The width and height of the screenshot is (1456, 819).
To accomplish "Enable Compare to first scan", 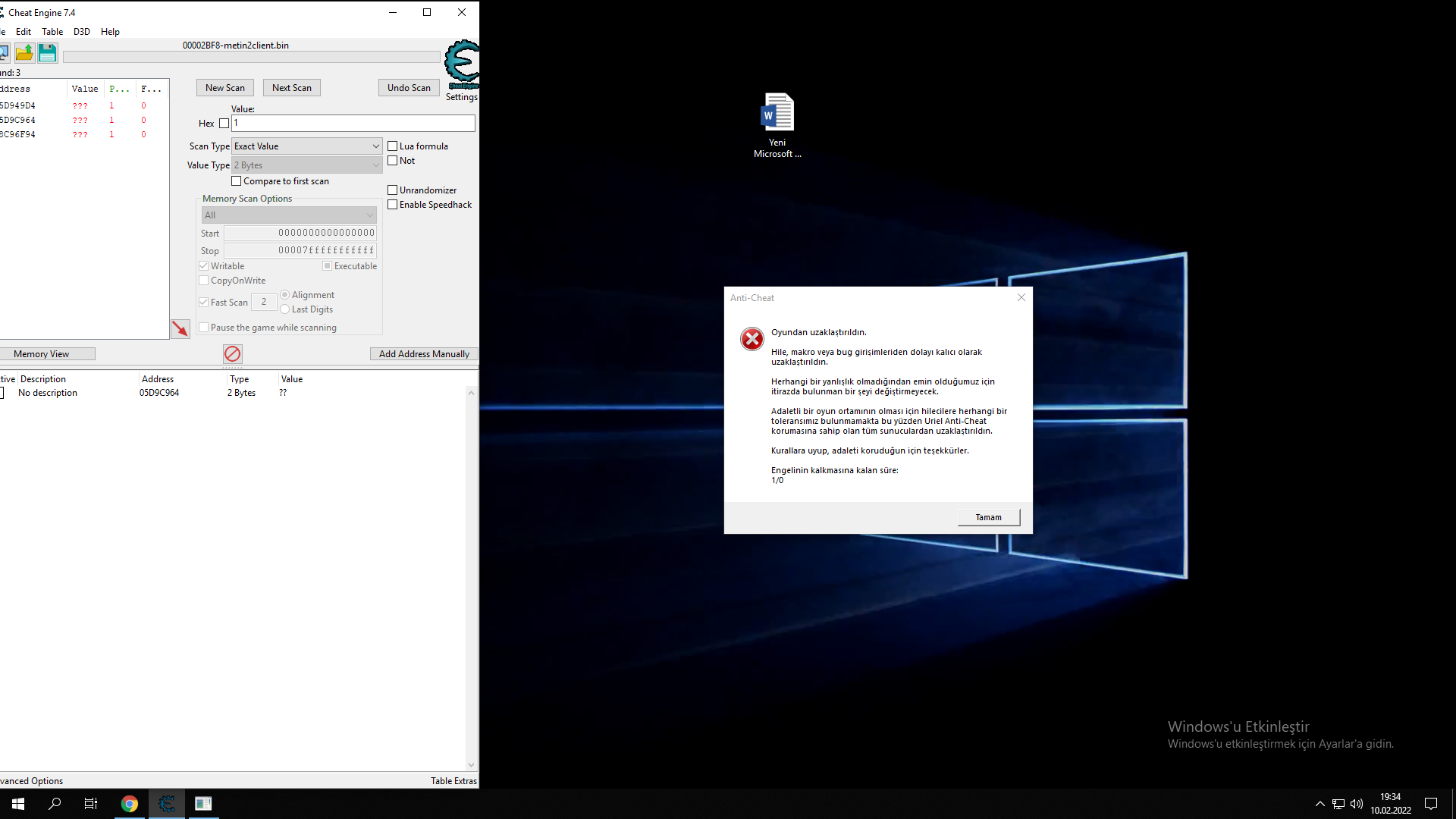I will [x=237, y=181].
